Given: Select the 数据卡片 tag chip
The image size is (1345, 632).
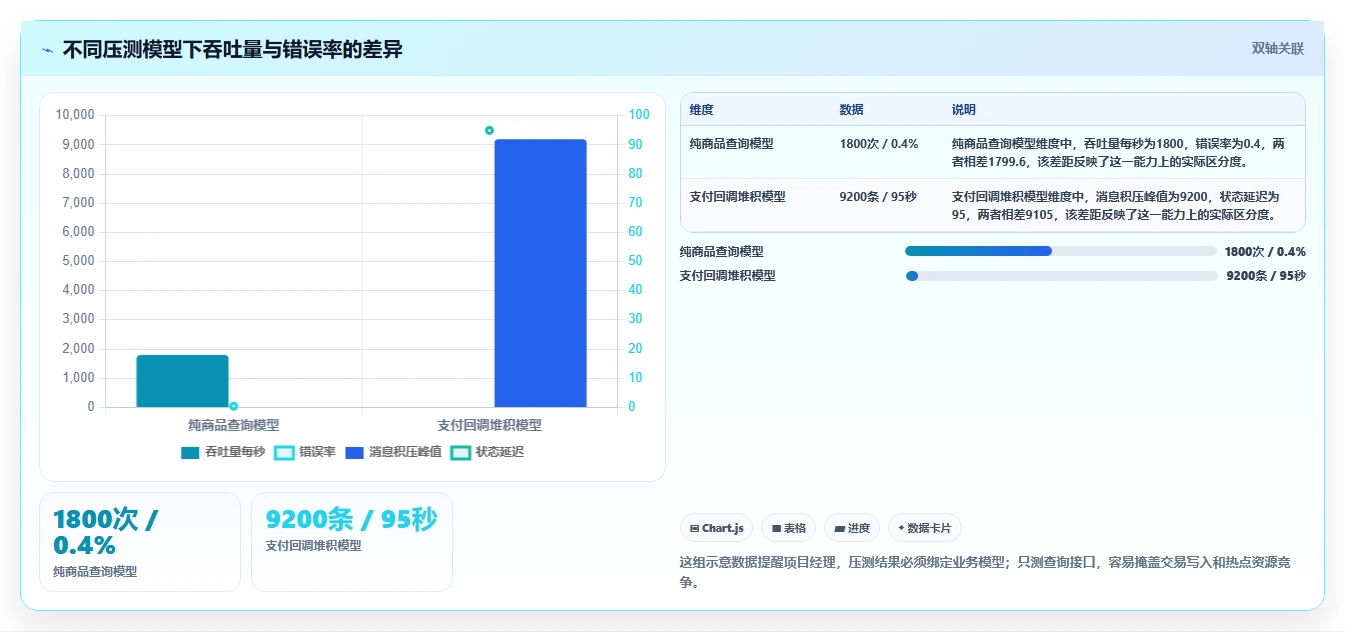Looking at the screenshot, I should 925,528.
